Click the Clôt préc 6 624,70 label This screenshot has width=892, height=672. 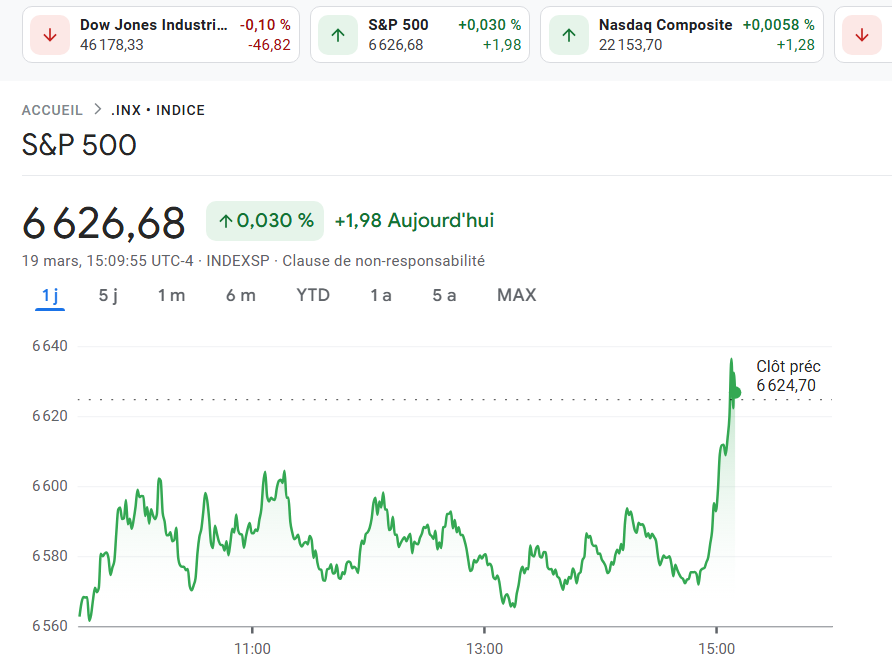788,376
